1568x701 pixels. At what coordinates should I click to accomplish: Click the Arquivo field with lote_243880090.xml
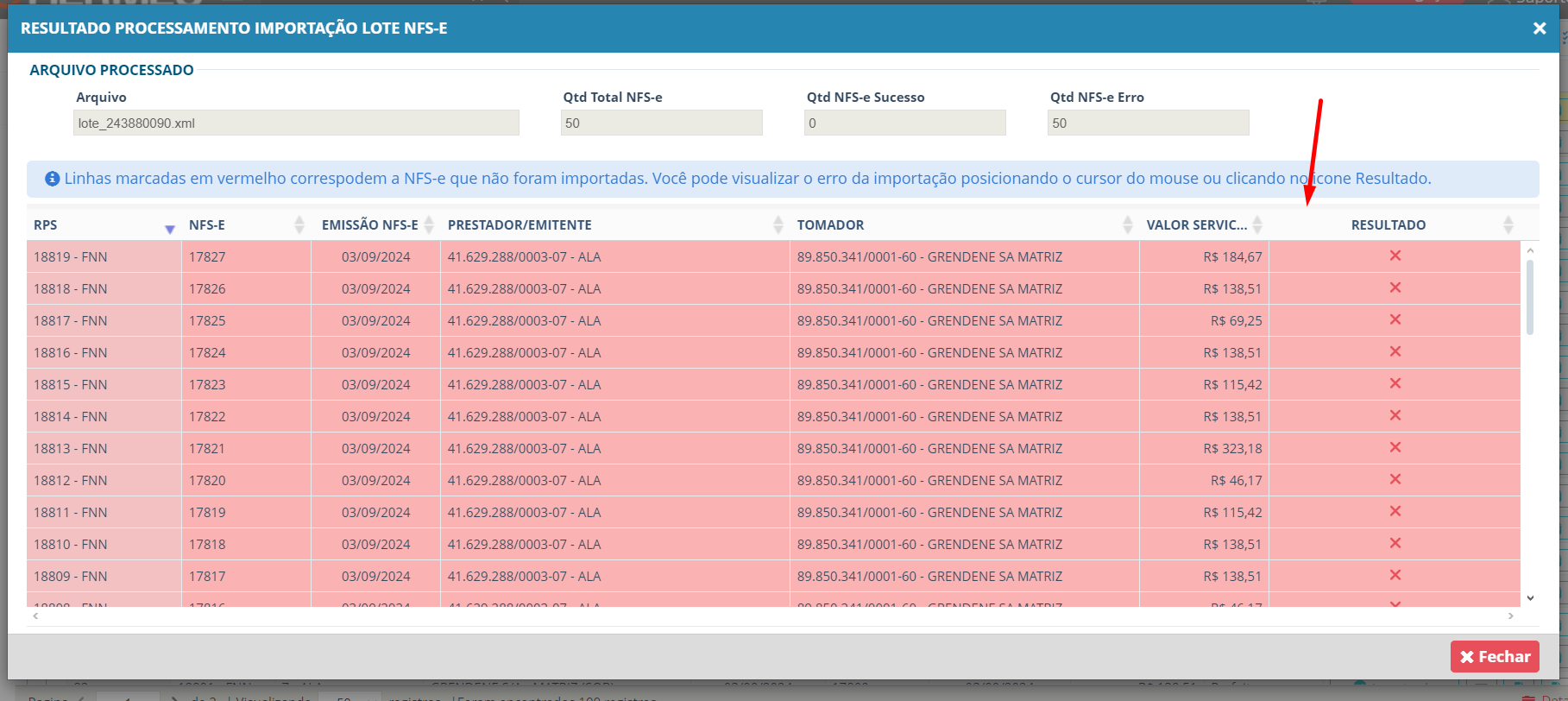click(x=296, y=123)
